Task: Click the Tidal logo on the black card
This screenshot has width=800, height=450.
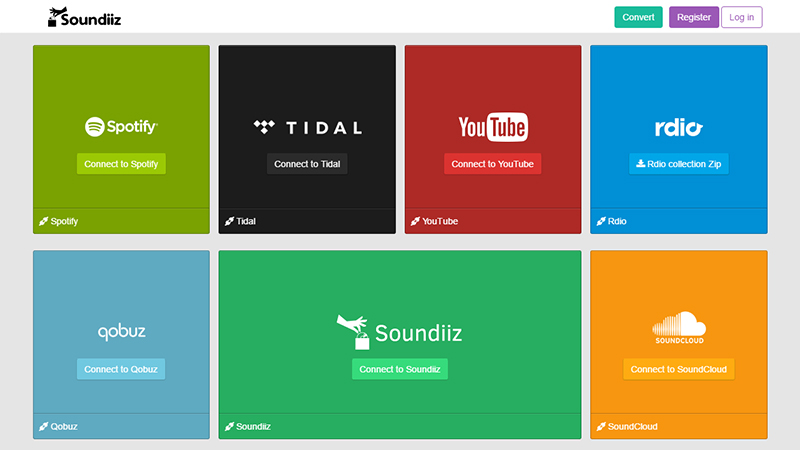Action: point(308,127)
